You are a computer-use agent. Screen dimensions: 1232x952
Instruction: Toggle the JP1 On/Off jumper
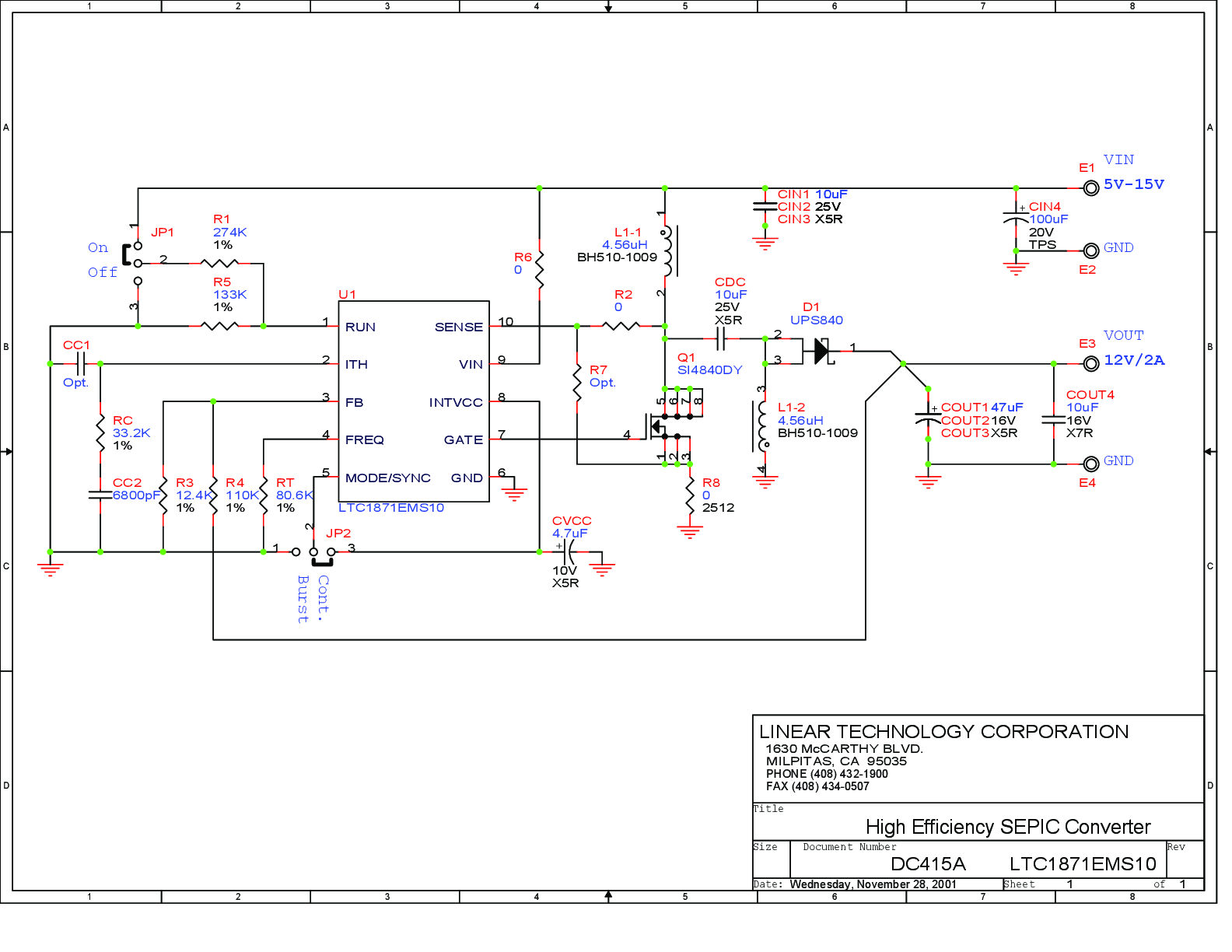click(x=127, y=254)
